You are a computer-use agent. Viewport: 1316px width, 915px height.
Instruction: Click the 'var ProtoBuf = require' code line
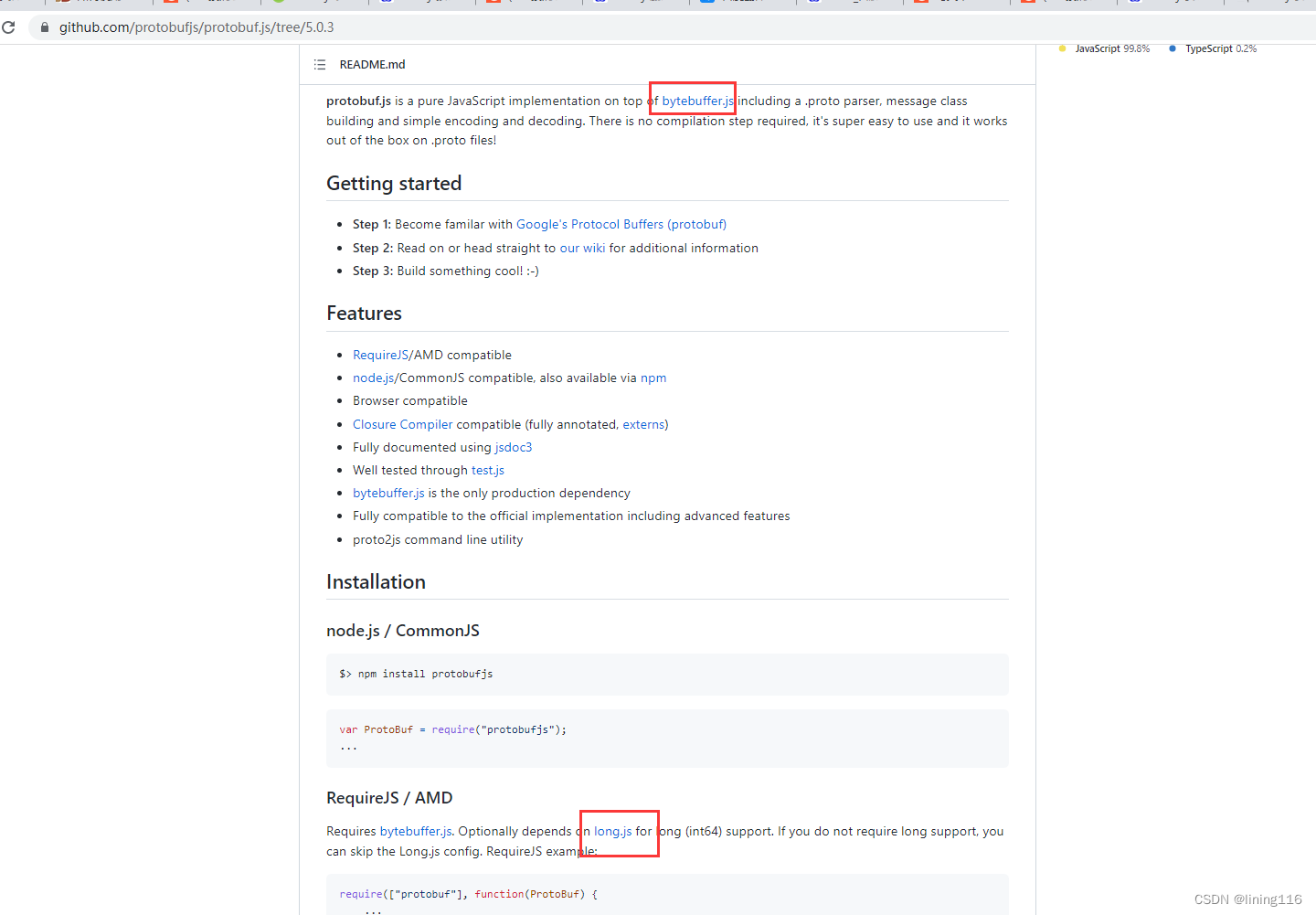[x=453, y=730]
